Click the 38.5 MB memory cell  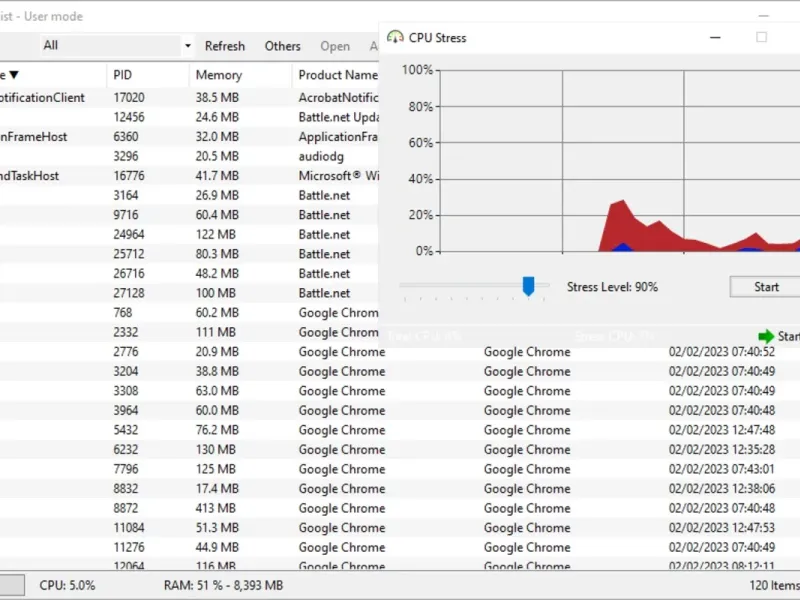click(x=217, y=97)
